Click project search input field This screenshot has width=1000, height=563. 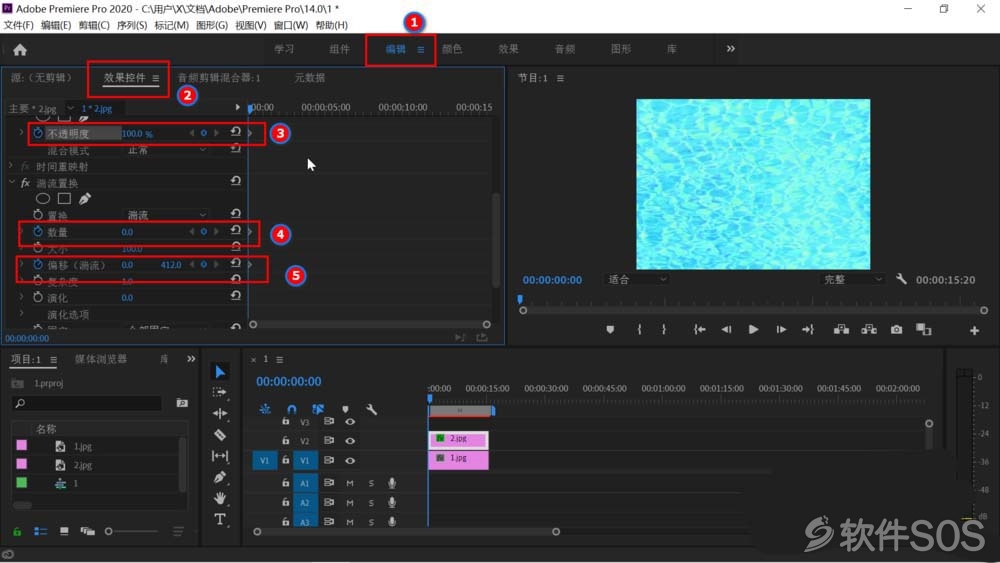click(86, 403)
